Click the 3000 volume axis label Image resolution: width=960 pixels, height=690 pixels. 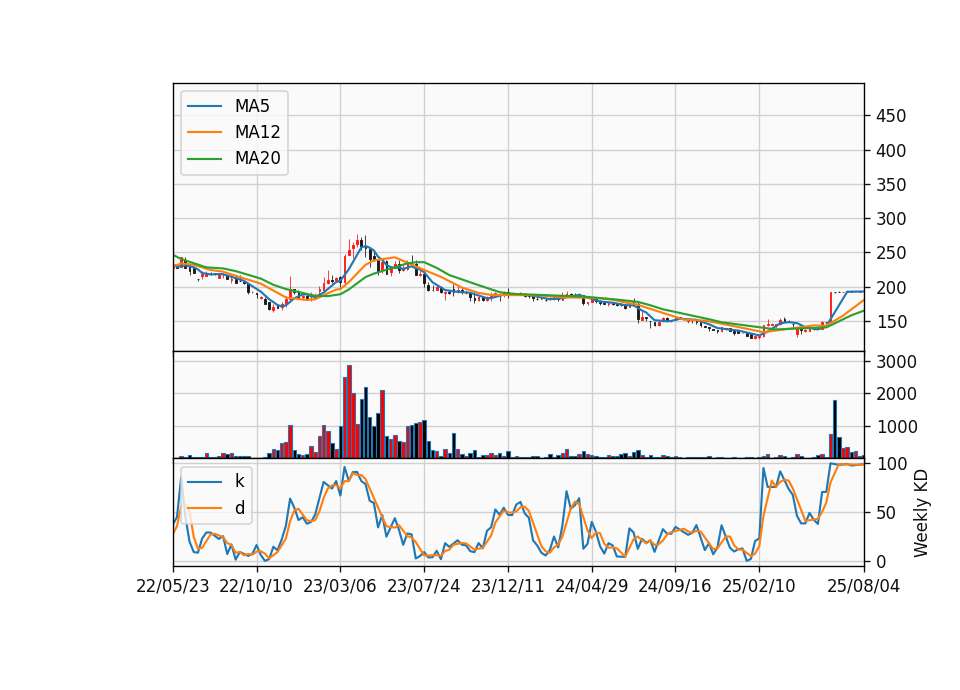click(x=896, y=361)
